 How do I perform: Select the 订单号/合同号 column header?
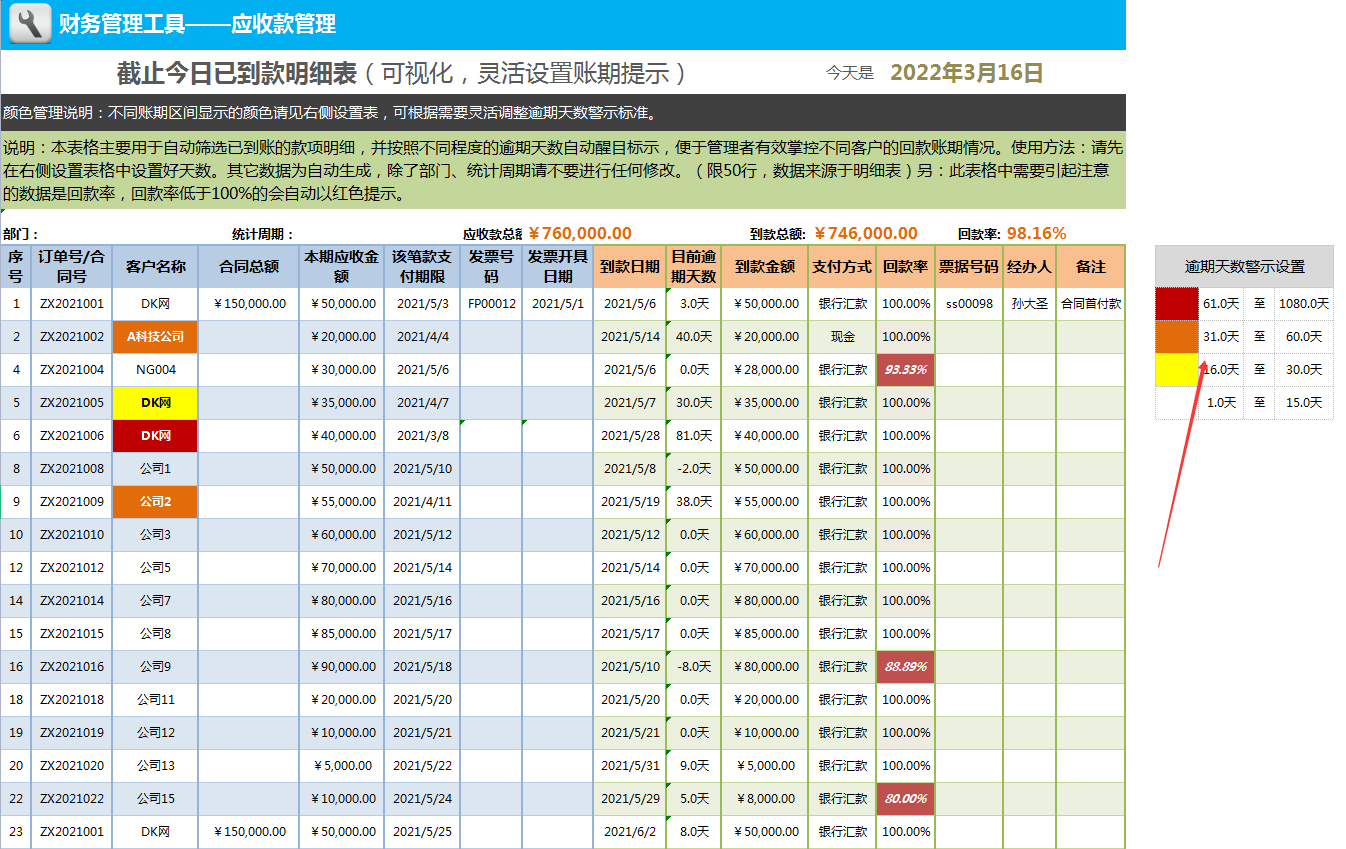pos(72,267)
